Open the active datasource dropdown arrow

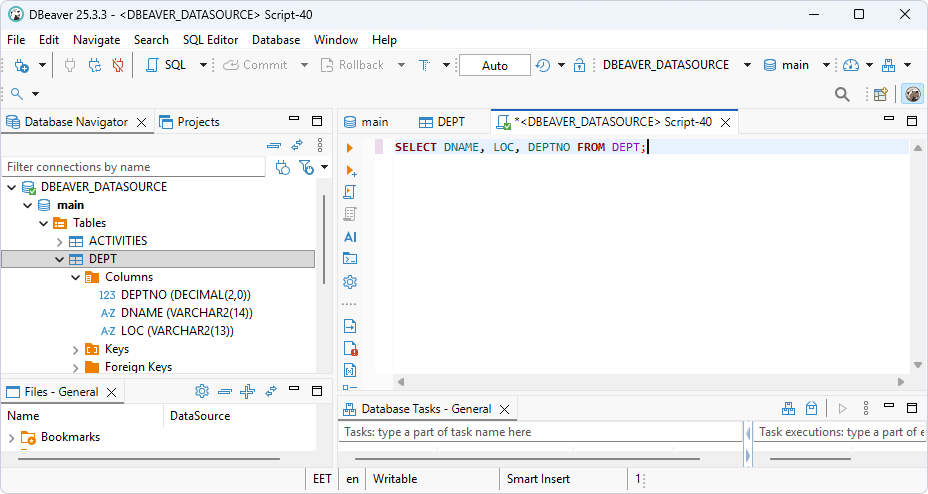point(747,65)
